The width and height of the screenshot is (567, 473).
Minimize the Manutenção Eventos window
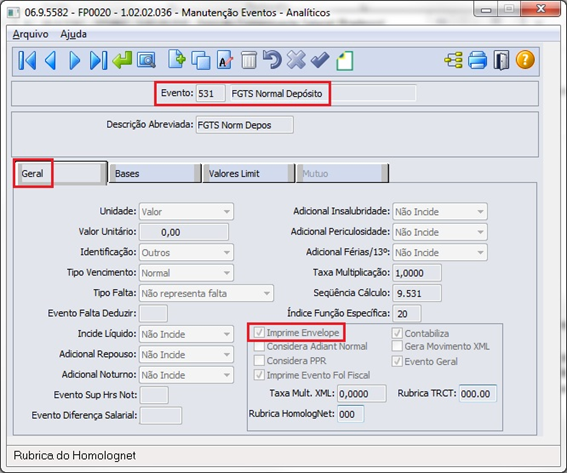(486, 10)
